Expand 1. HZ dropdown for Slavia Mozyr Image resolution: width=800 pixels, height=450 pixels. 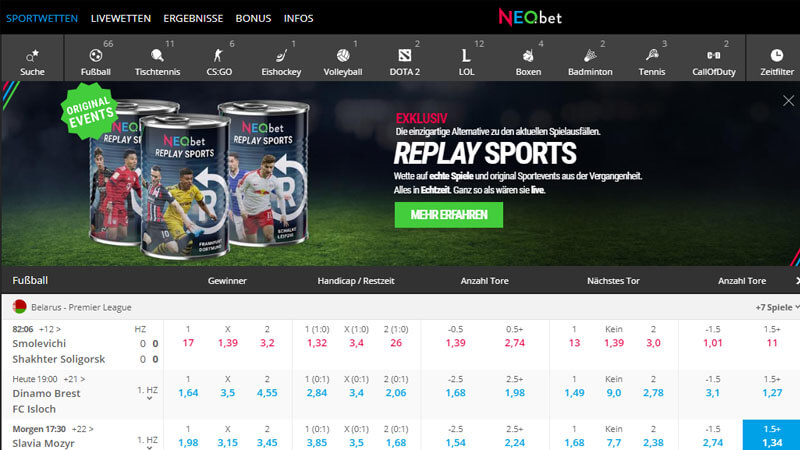[x=147, y=442]
